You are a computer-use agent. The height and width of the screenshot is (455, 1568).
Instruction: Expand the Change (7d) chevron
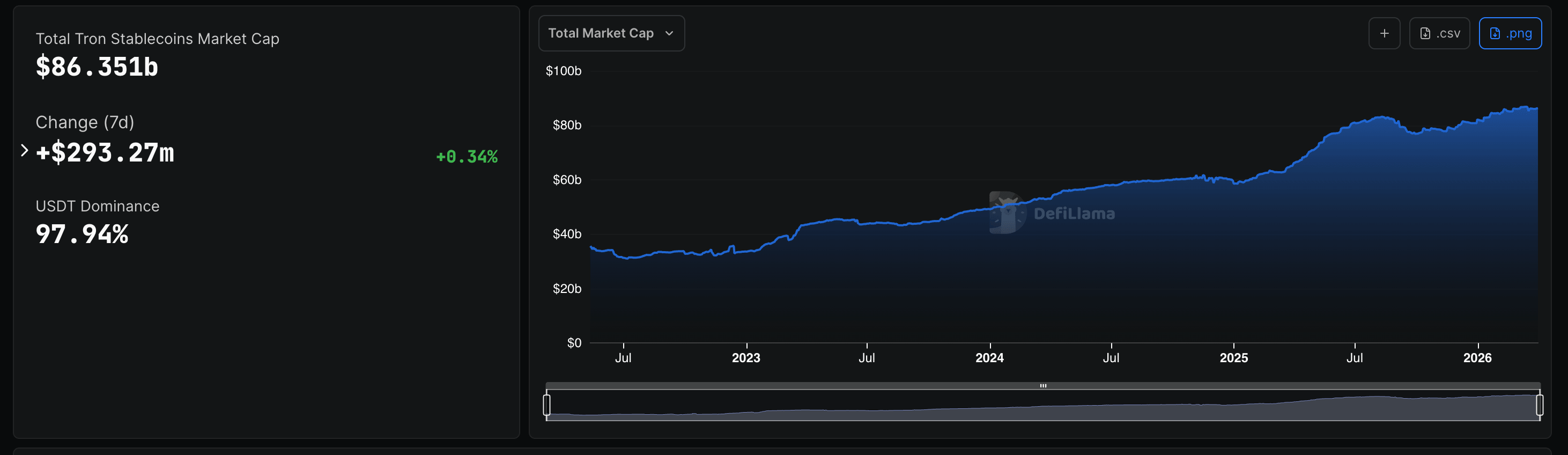pyautogui.click(x=24, y=150)
